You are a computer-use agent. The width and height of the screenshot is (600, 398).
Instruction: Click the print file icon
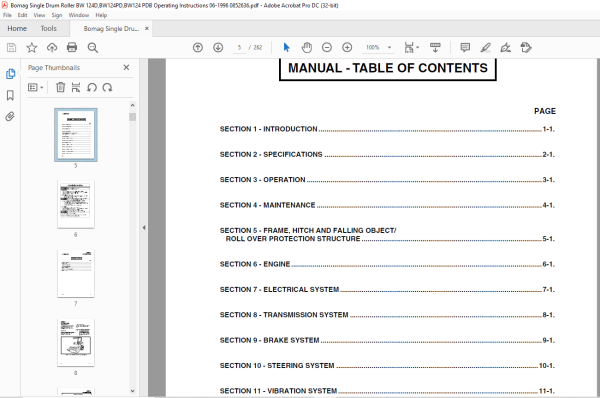72,47
